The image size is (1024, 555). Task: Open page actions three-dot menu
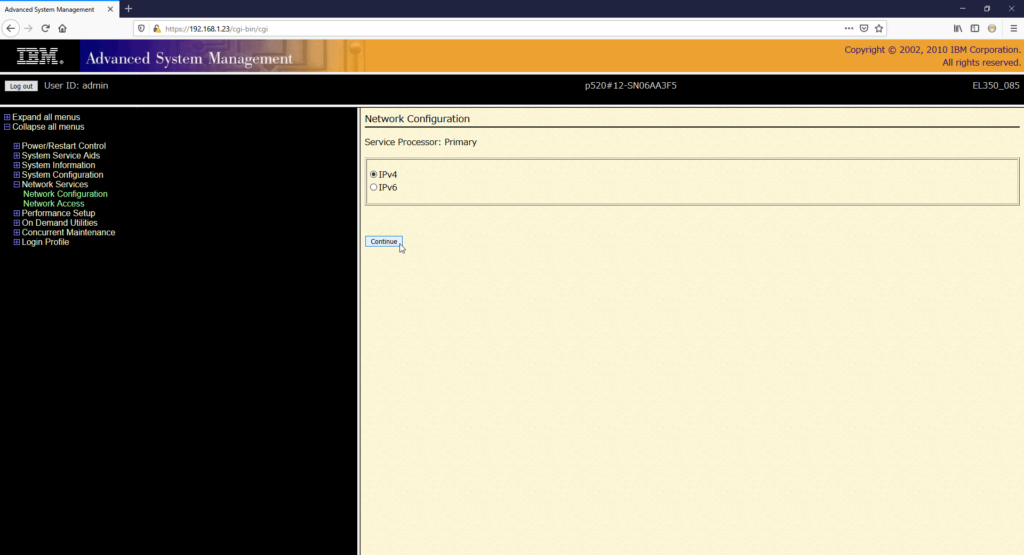click(848, 29)
